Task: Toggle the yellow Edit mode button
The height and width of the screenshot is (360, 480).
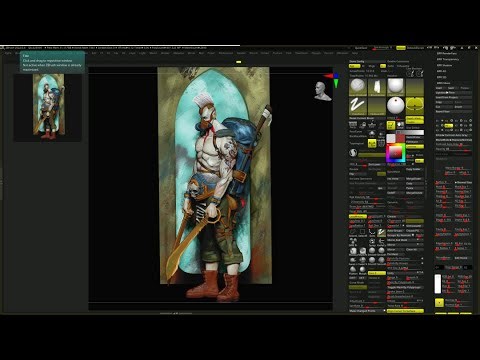Action: (391, 125)
